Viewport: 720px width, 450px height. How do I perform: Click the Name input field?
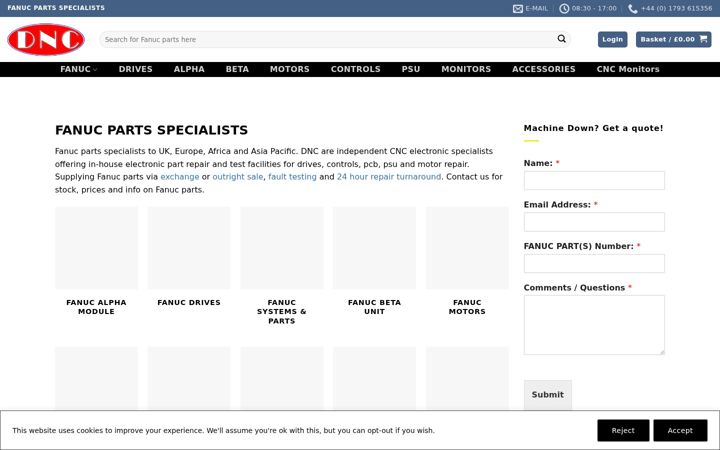tap(594, 180)
